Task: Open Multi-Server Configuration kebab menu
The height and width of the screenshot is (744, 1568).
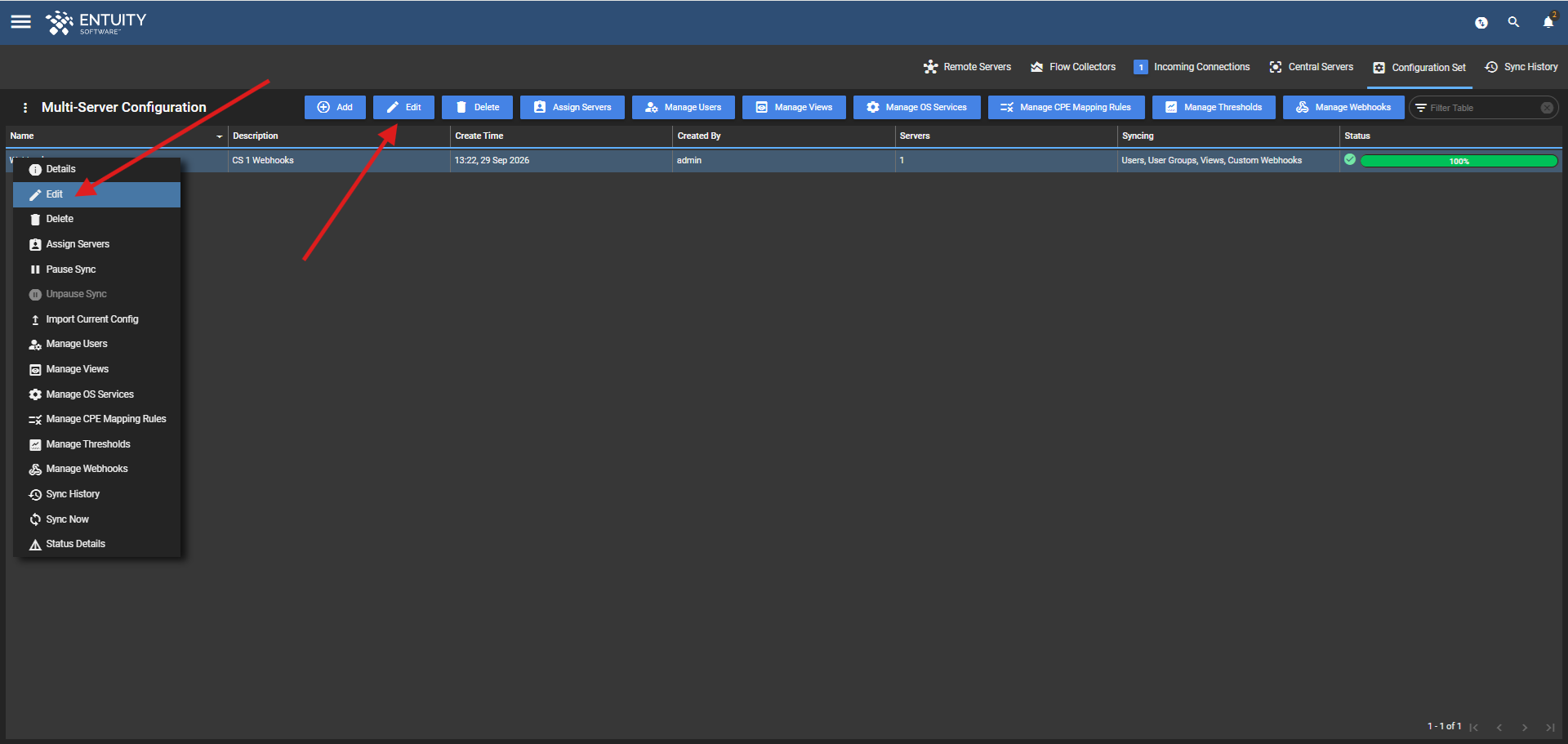Action: [25, 108]
